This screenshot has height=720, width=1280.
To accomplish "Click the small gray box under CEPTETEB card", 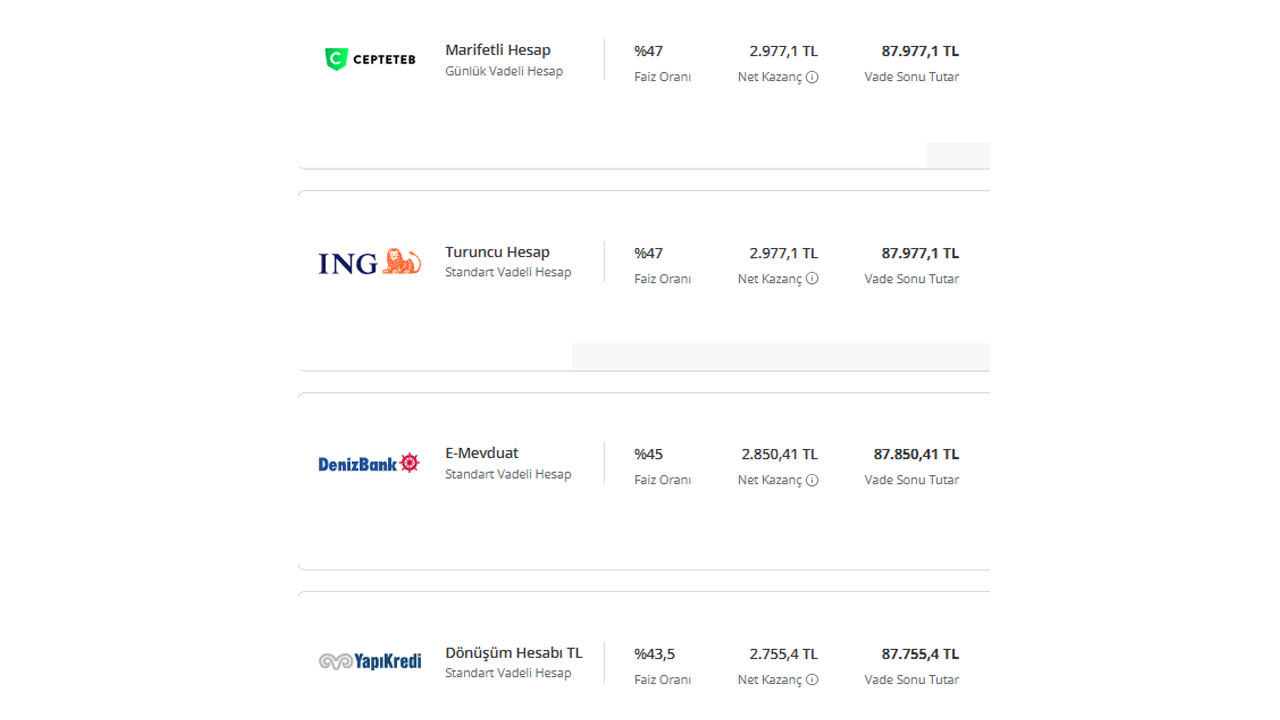I will click(x=958, y=155).
